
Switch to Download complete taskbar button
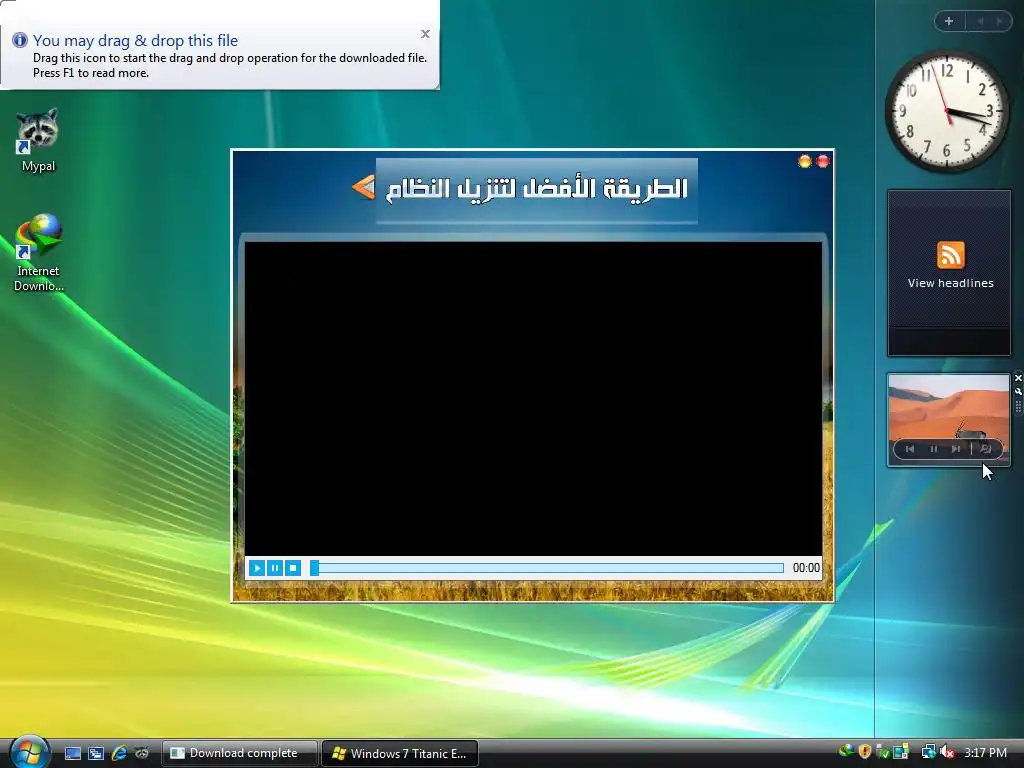pyautogui.click(x=239, y=753)
